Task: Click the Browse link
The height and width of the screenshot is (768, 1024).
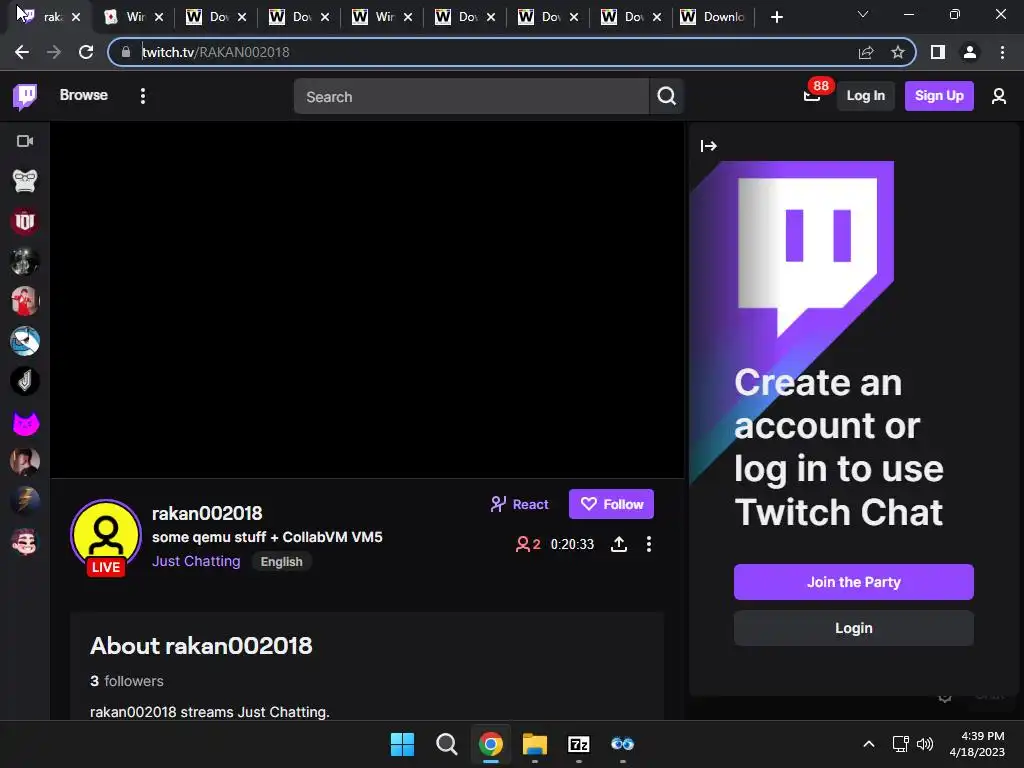Action: pyautogui.click(x=84, y=95)
